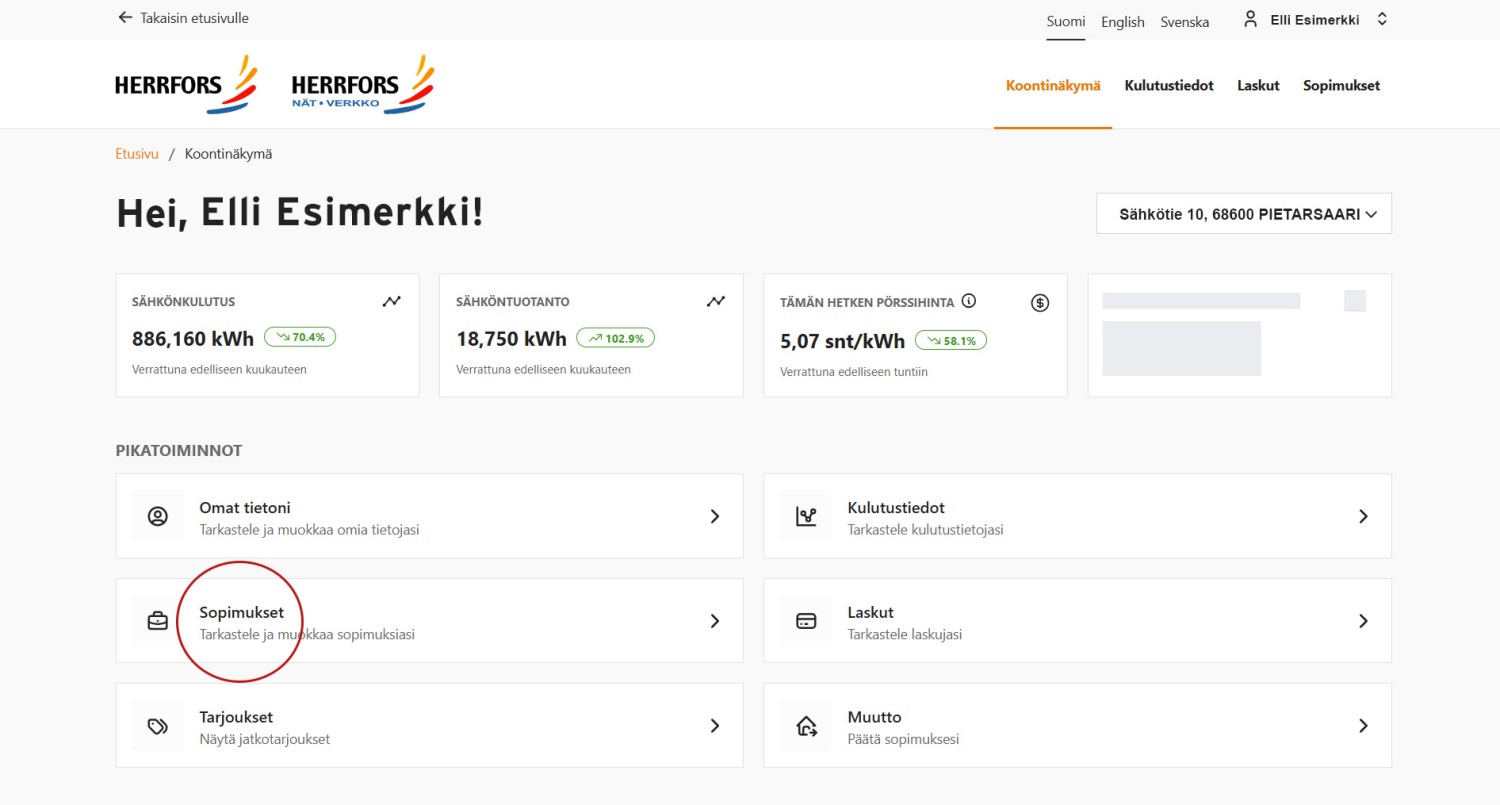This screenshot has width=1500, height=805.
Task: Switch the language to English
Action: coord(1123,21)
